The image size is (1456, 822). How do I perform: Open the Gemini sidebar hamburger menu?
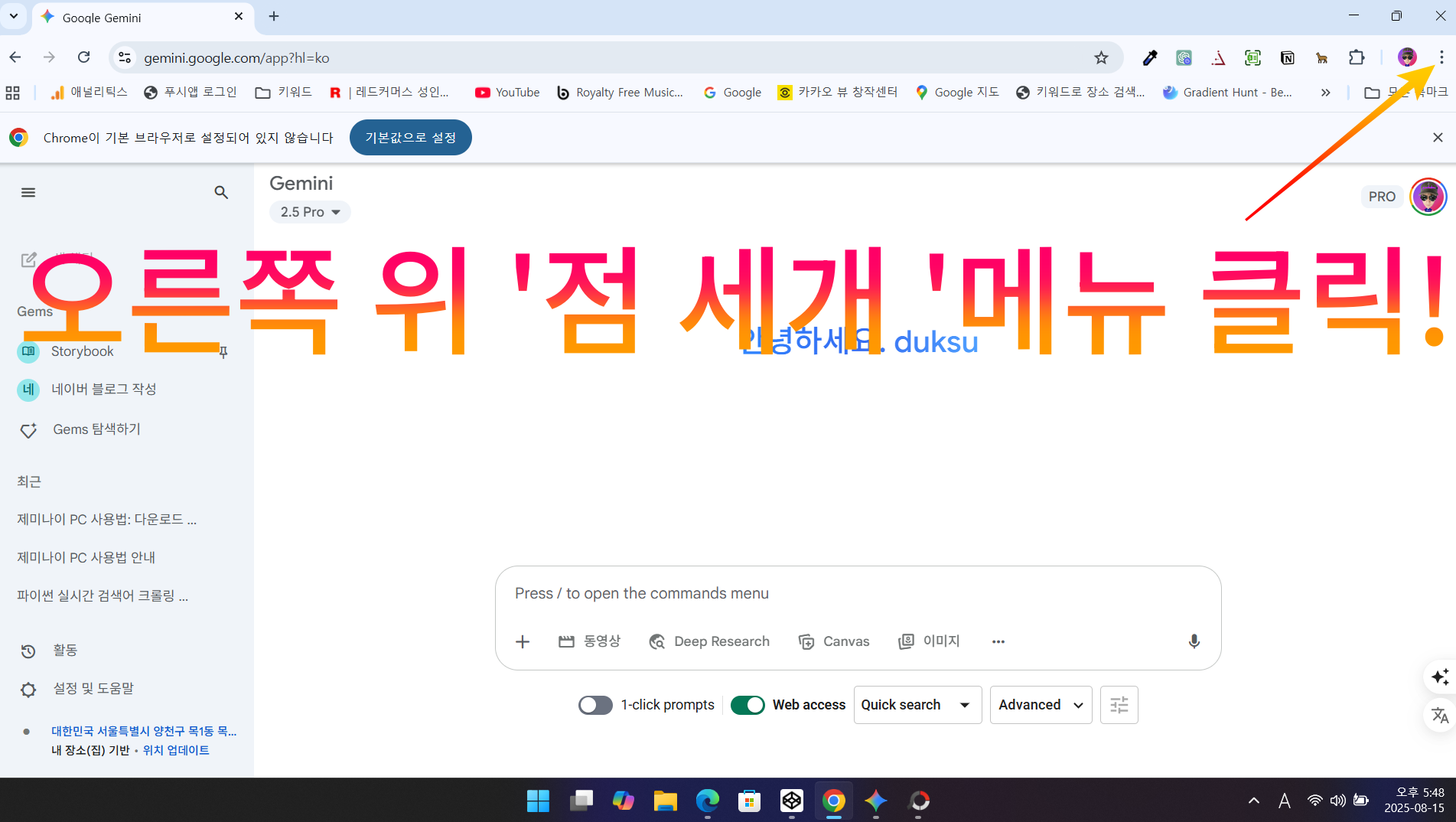(x=28, y=192)
